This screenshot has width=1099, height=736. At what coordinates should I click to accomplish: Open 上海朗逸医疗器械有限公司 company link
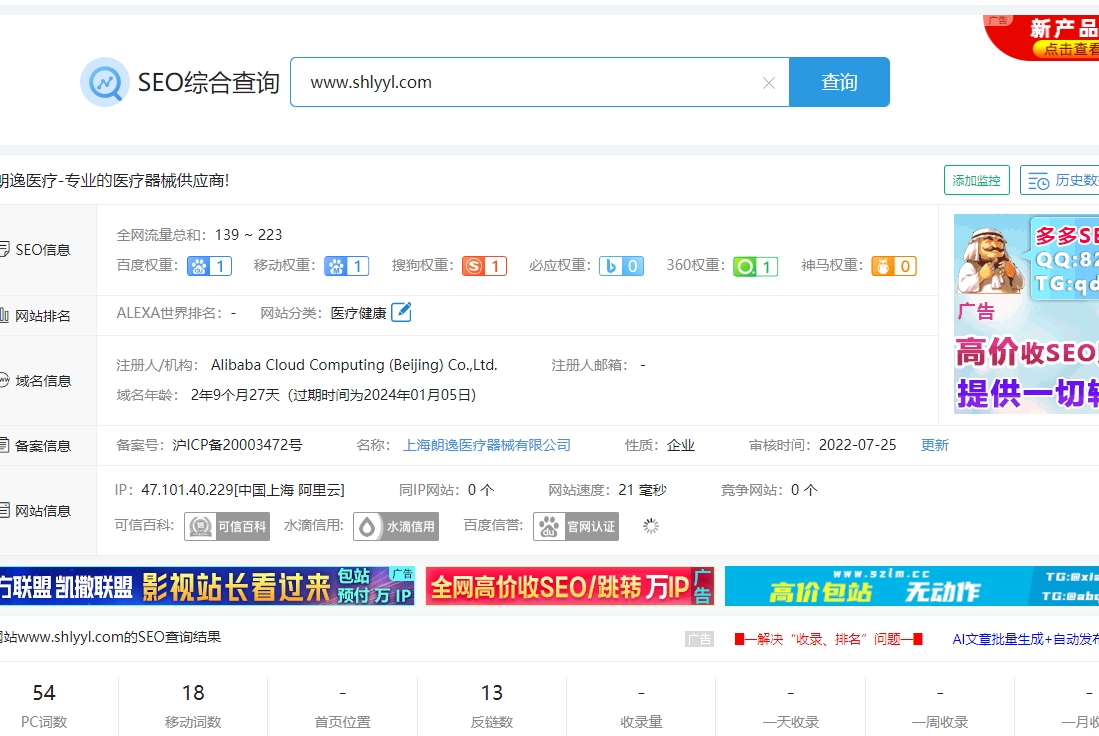click(x=486, y=445)
